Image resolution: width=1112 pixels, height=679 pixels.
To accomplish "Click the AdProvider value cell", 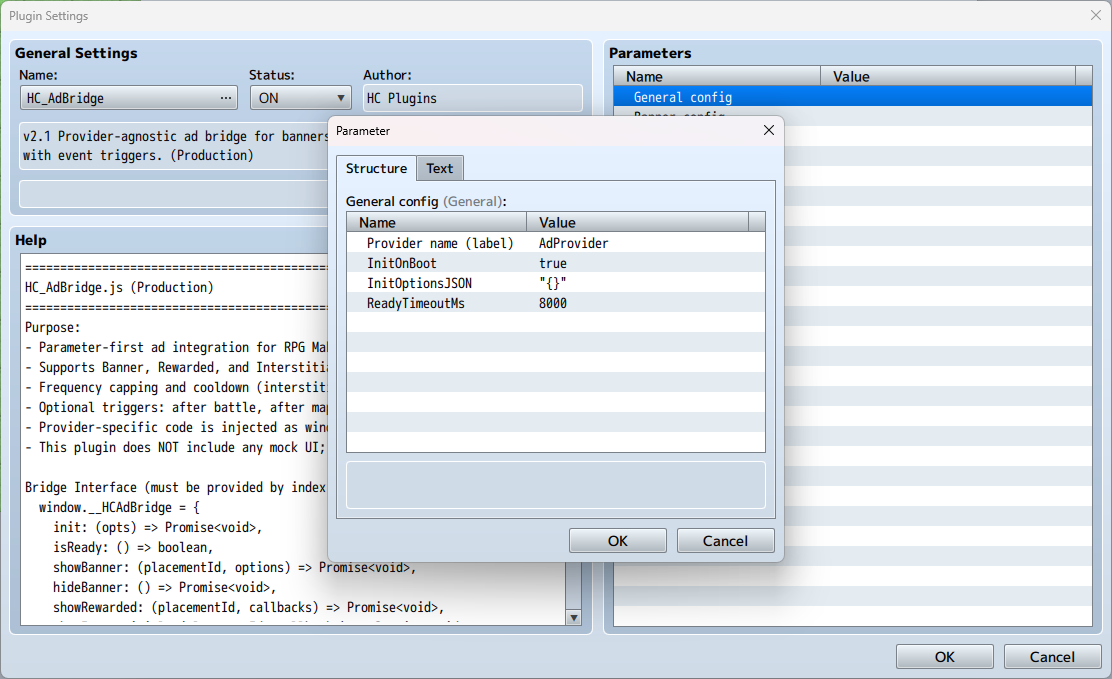I will click(x=573, y=243).
